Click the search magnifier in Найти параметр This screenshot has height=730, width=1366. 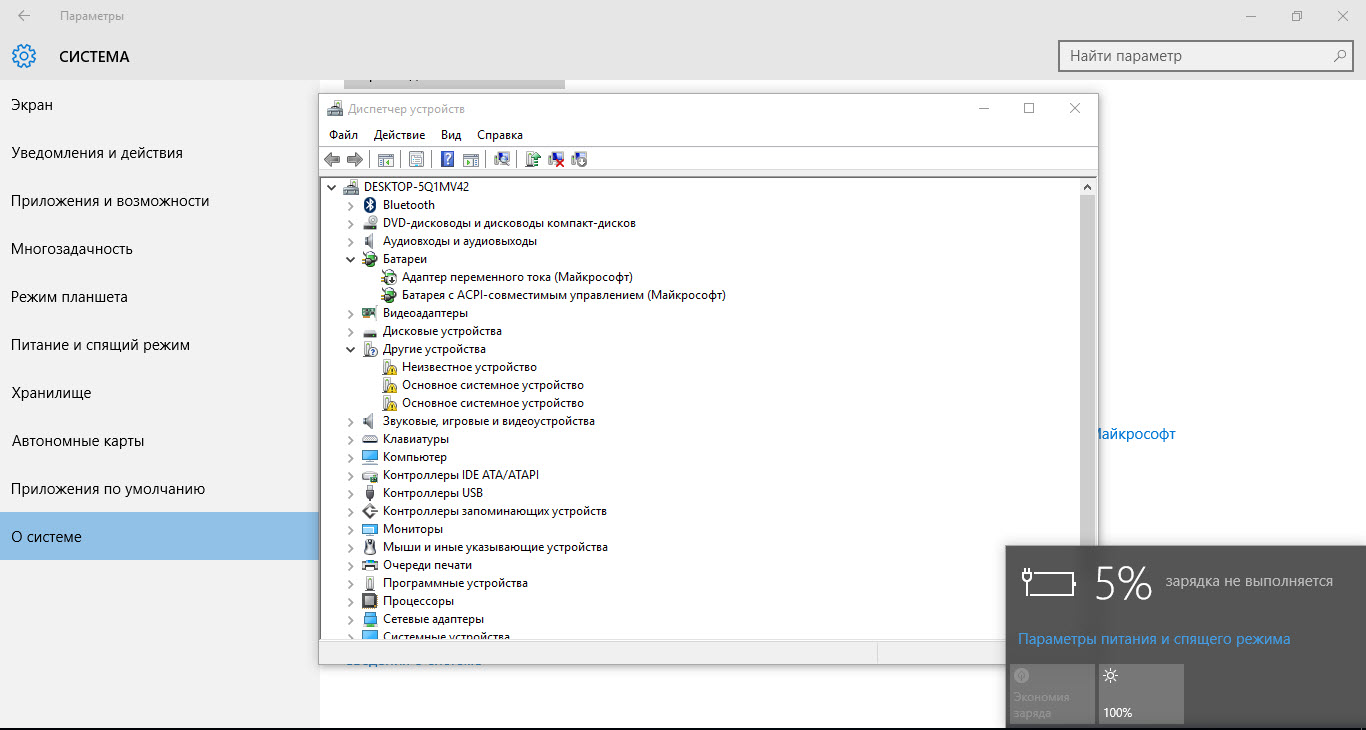click(1340, 56)
